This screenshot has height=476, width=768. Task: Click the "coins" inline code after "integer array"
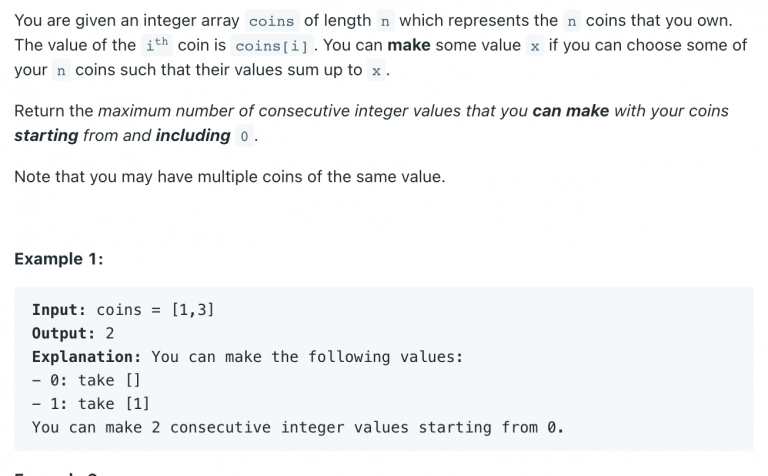(271, 21)
